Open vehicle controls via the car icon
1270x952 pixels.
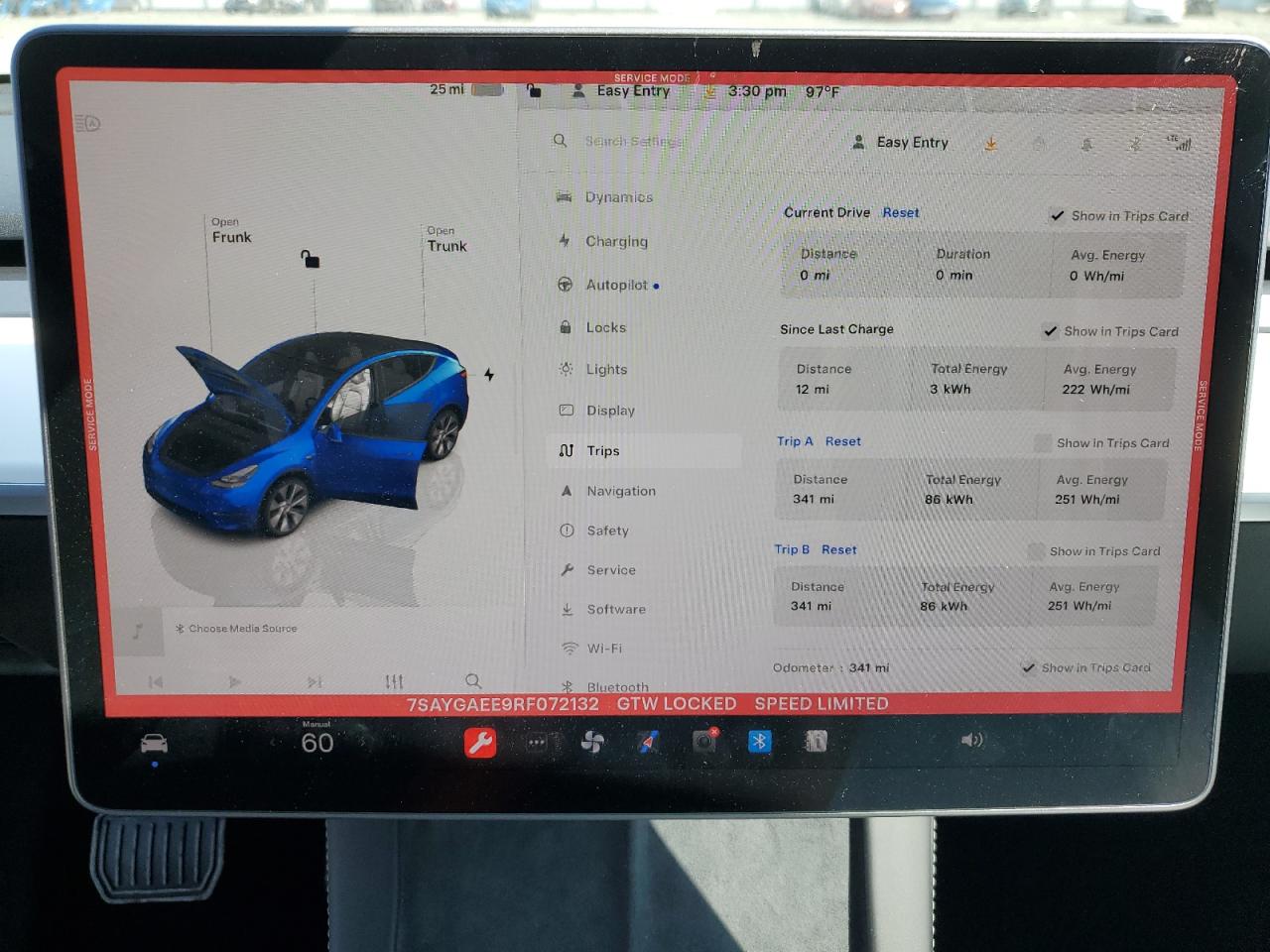154,743
